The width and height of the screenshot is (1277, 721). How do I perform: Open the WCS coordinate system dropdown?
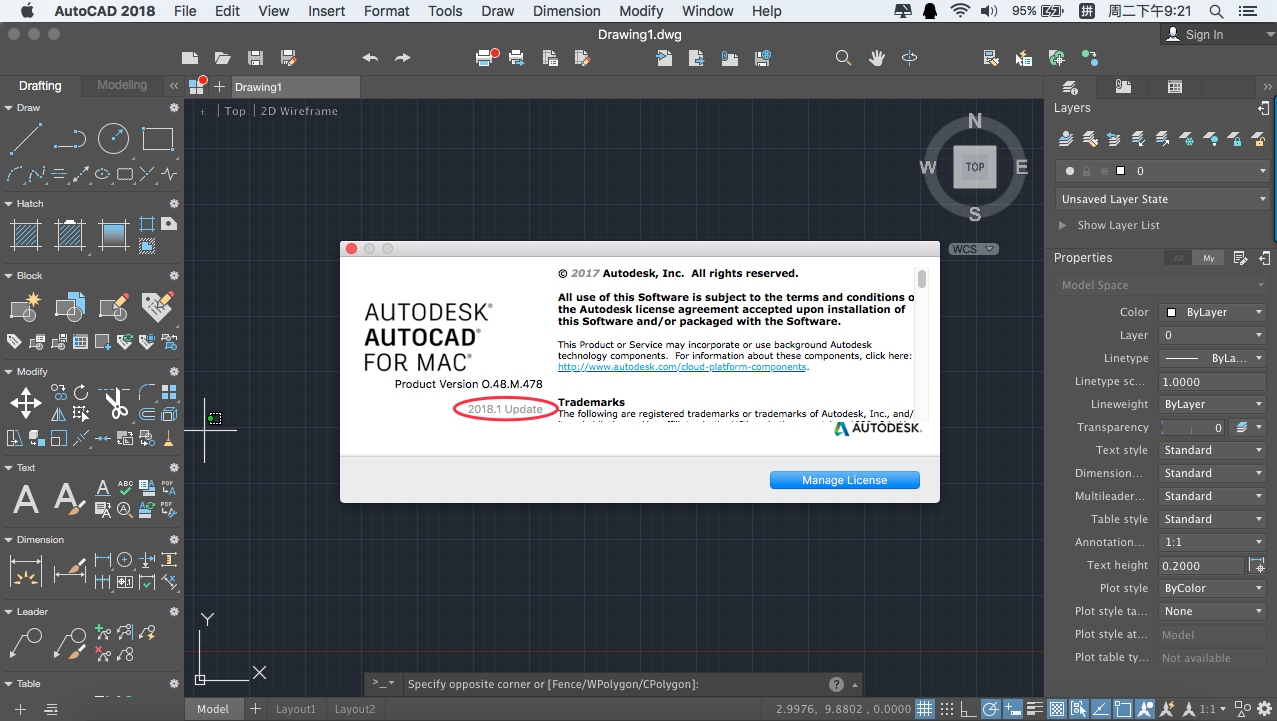(974, 249)
